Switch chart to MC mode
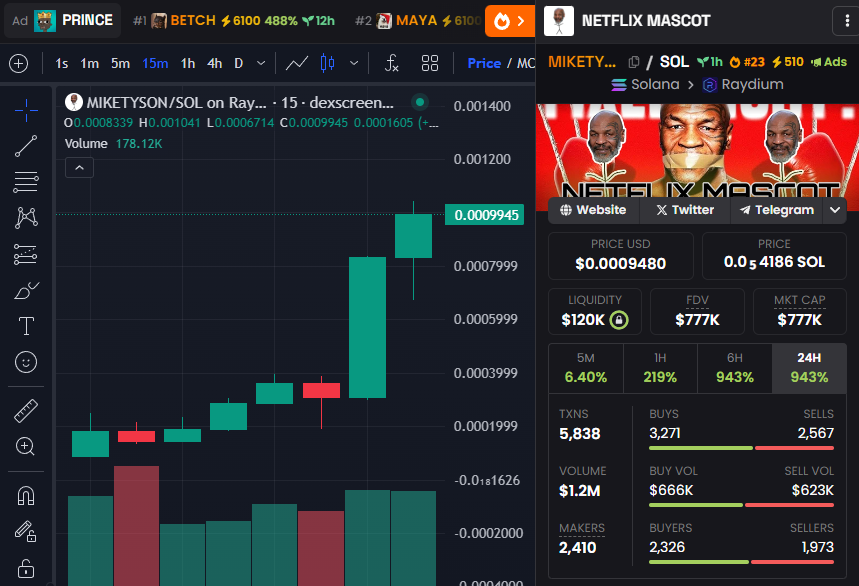The height and width of the screenshot is (586, 859). point(526,64)
